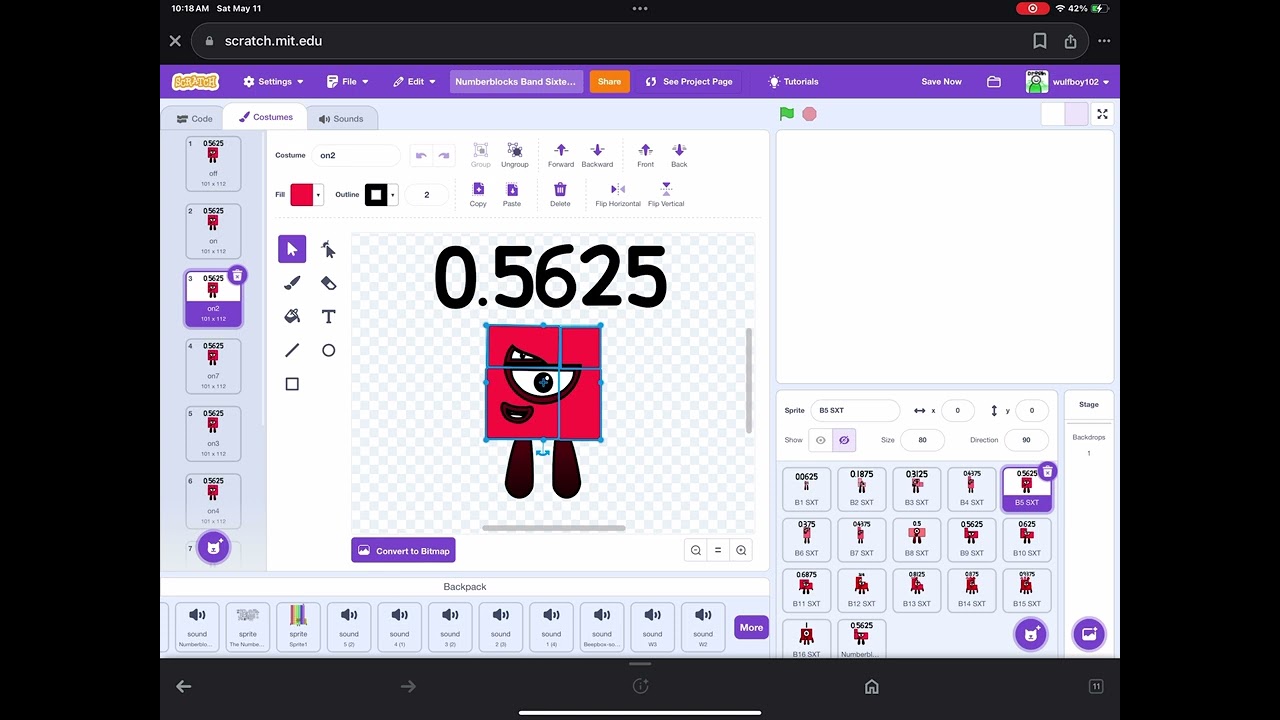Click the Ungroup icon
The height and width of the screenshot is (720, 1280).
coord(515,155)
